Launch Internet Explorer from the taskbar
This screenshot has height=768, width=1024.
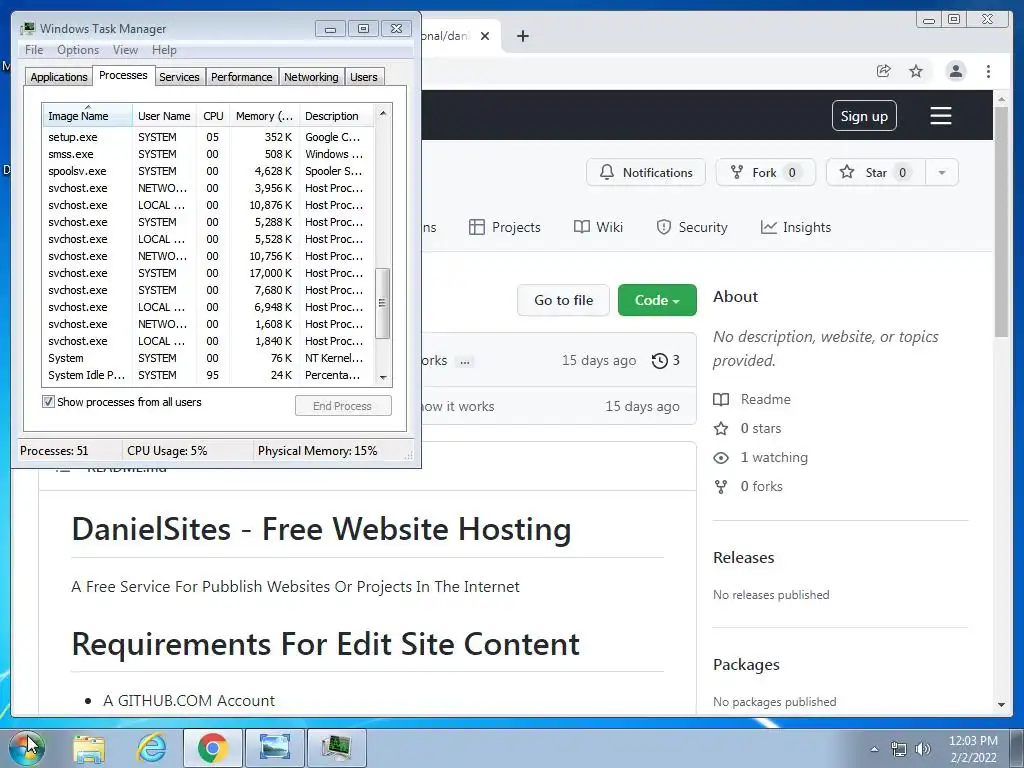click(152, 748)
